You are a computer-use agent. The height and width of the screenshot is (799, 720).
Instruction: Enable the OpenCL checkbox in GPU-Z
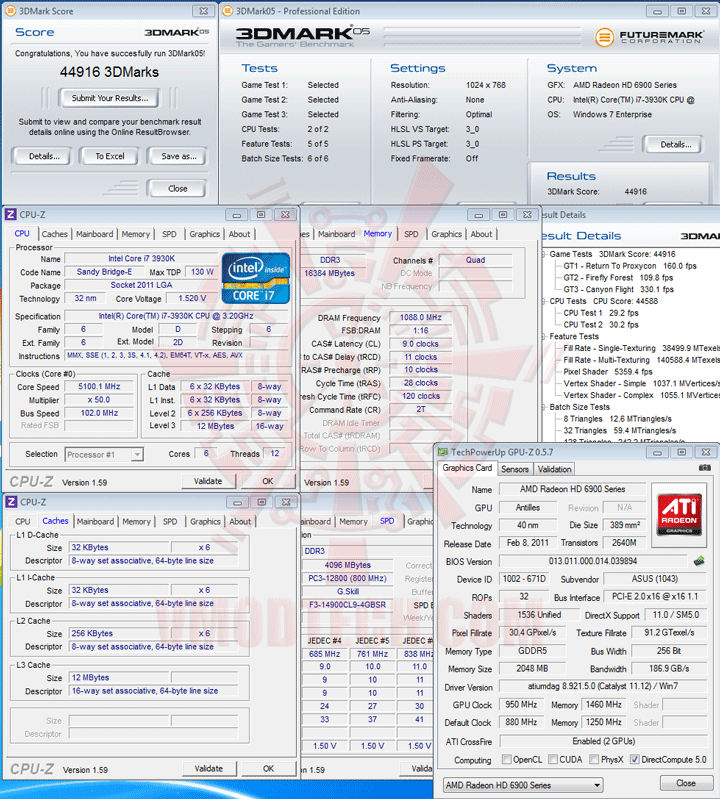506,759
